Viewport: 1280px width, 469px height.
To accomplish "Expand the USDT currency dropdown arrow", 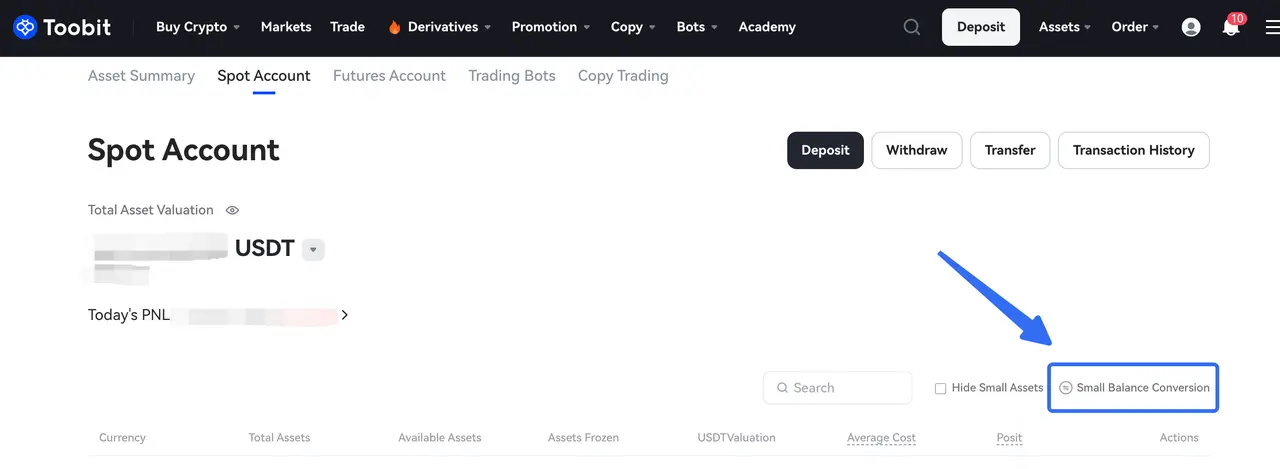I will pyautogui.click(x=313, y=249).
